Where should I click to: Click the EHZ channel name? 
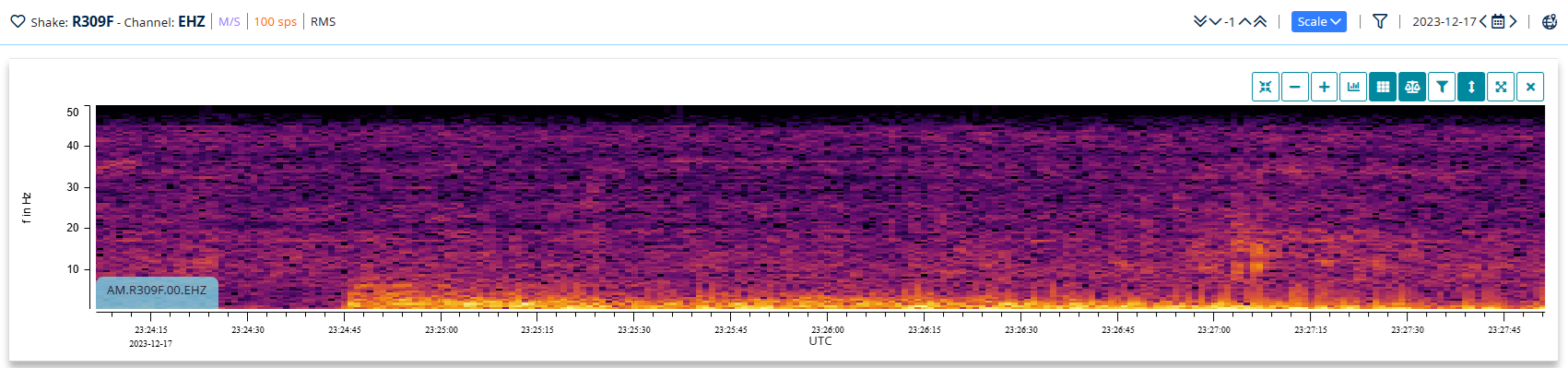[x=192, y=21]
